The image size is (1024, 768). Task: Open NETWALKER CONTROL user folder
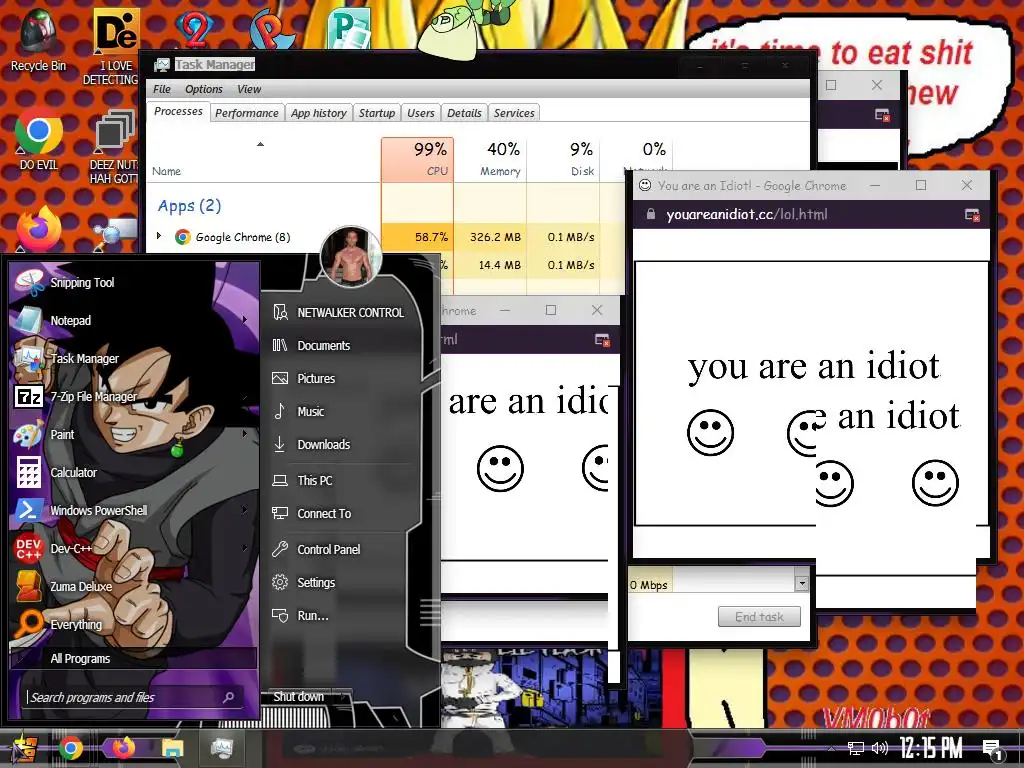pyautogui.click(x=340, y=313)
